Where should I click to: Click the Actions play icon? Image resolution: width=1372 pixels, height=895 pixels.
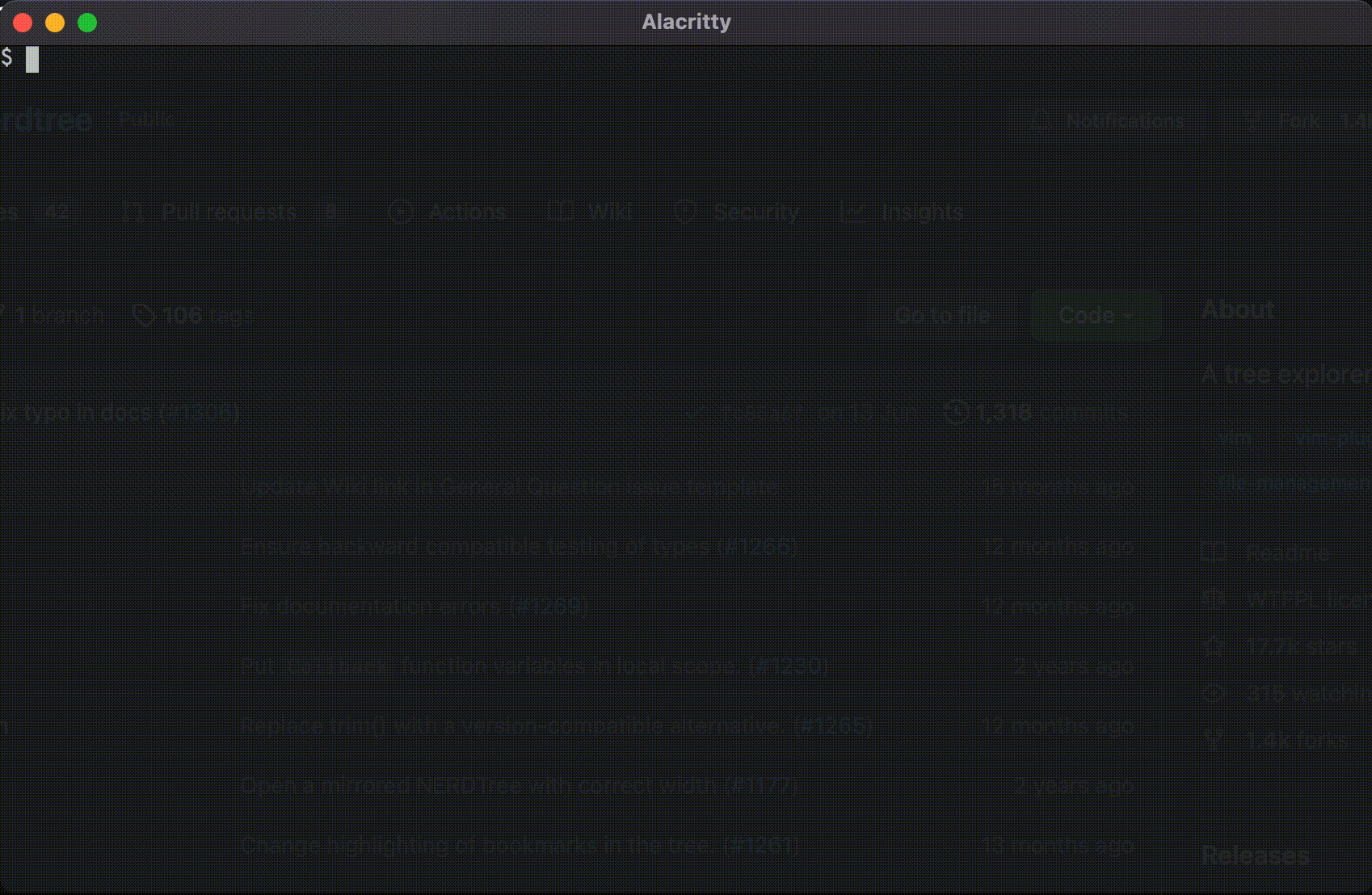[401, 212]
